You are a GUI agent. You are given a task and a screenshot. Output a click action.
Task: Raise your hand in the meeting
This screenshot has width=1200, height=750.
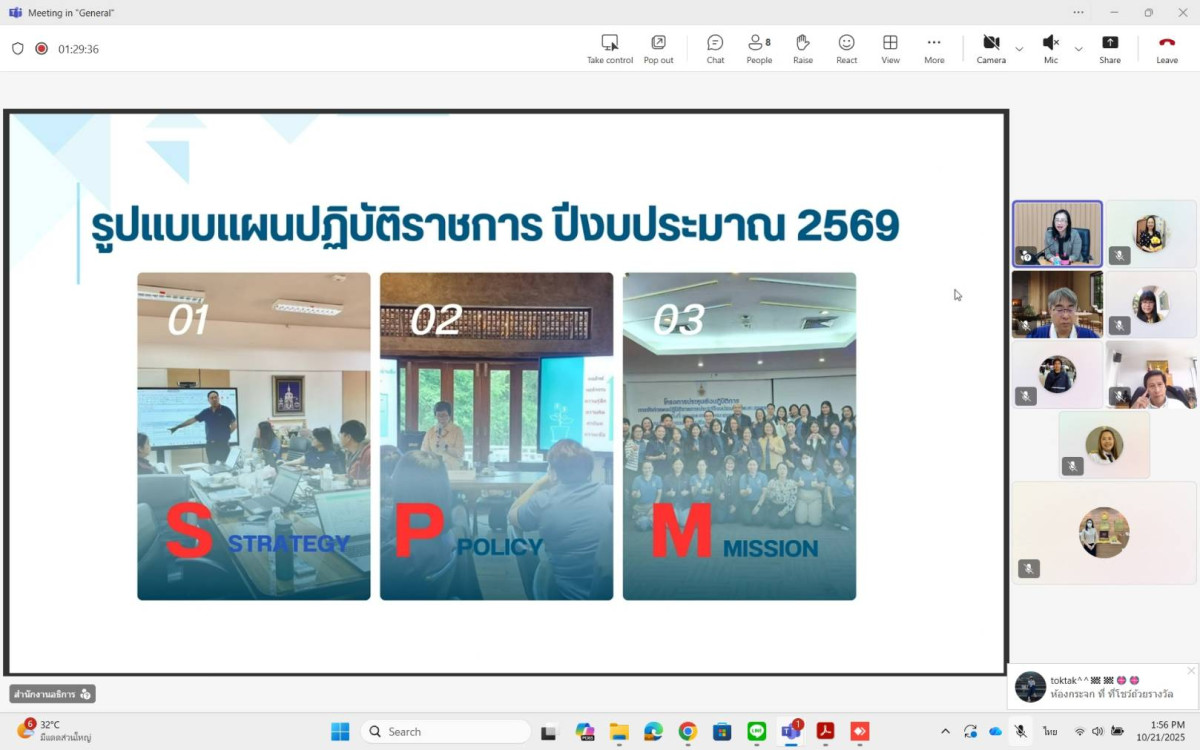click(x=802, y=48)
